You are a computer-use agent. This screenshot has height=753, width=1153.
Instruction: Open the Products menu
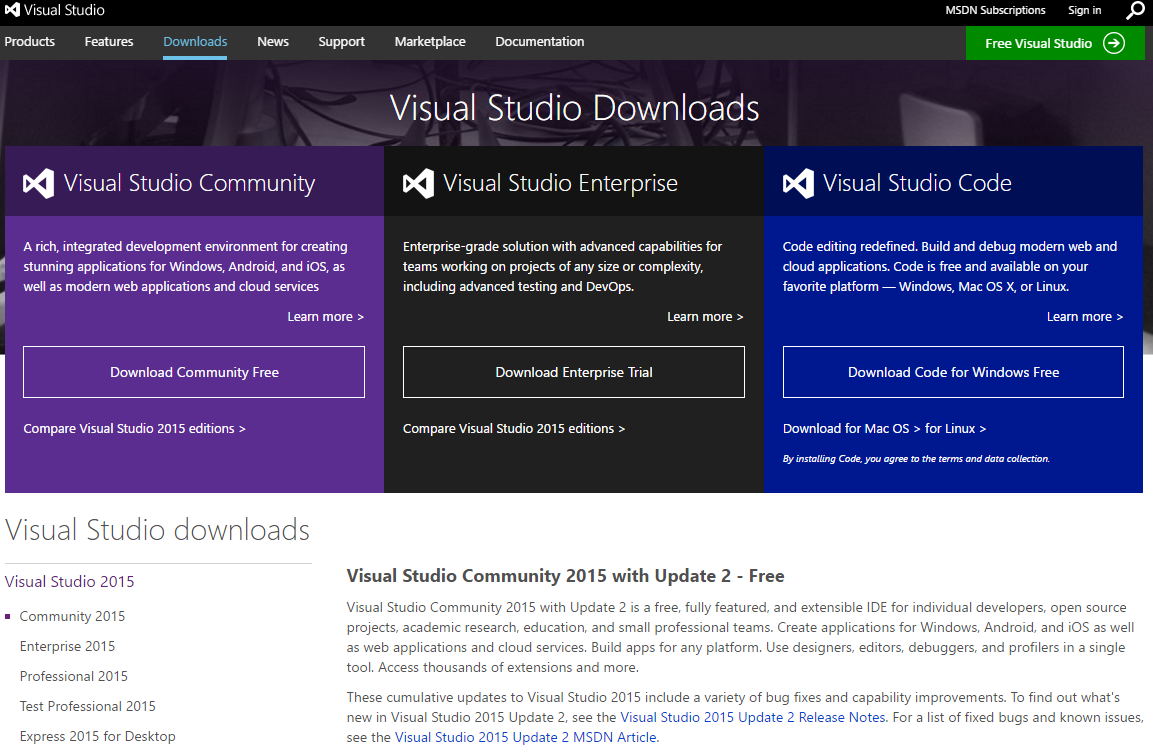[x=29, y=42]
